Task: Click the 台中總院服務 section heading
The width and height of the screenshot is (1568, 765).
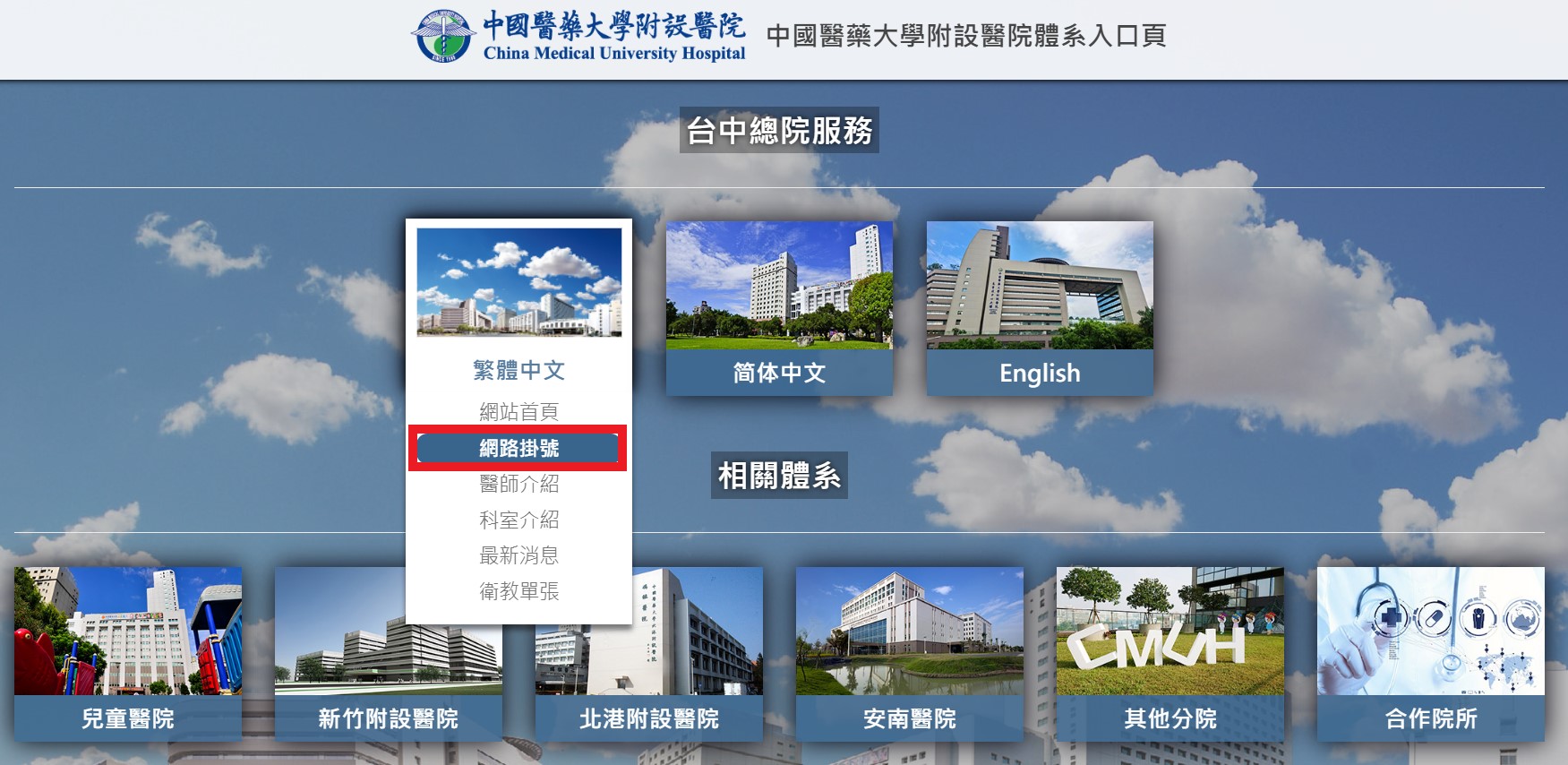Action: (779, 131)
